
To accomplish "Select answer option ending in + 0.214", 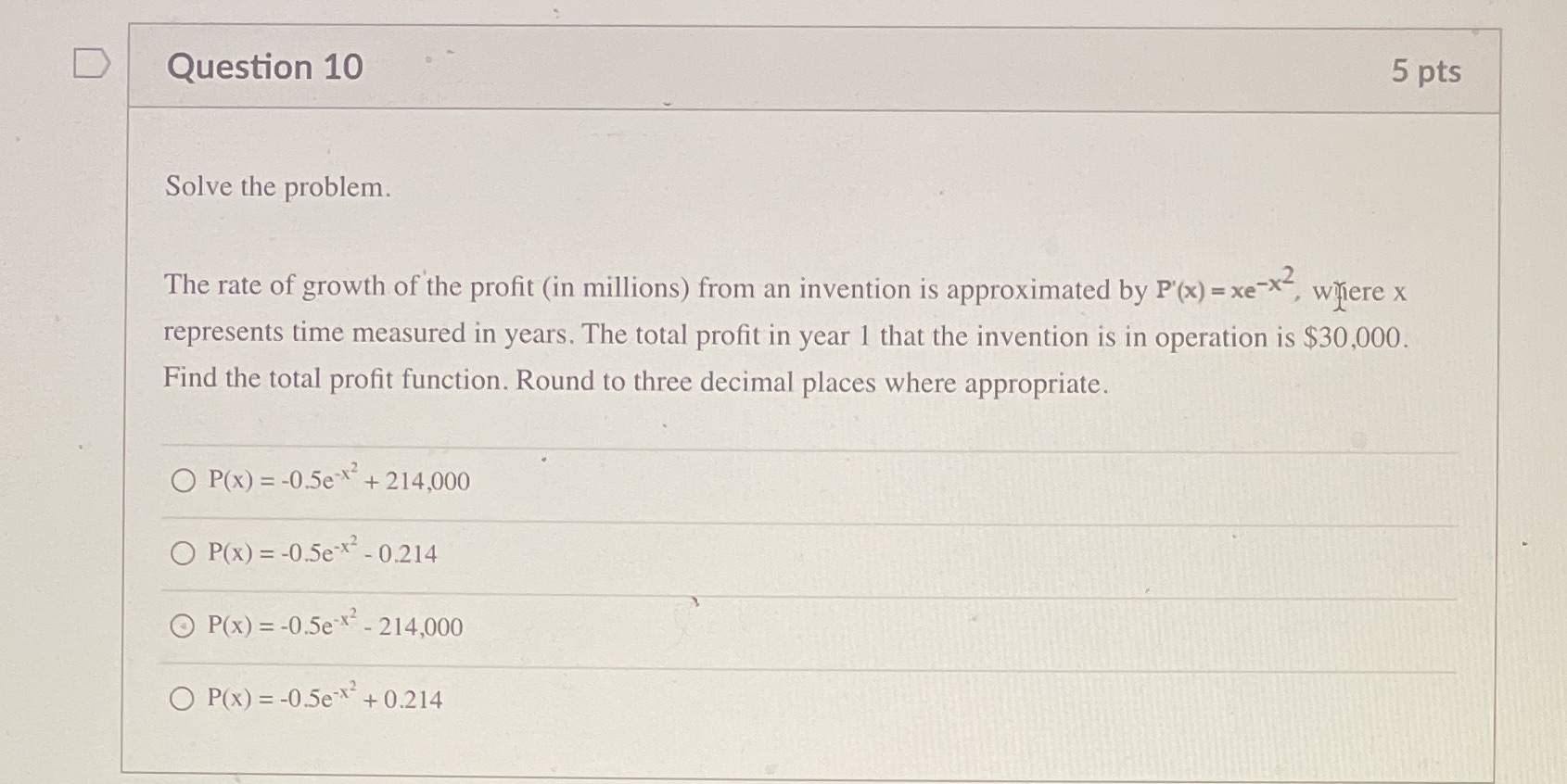I will [184, 698].
